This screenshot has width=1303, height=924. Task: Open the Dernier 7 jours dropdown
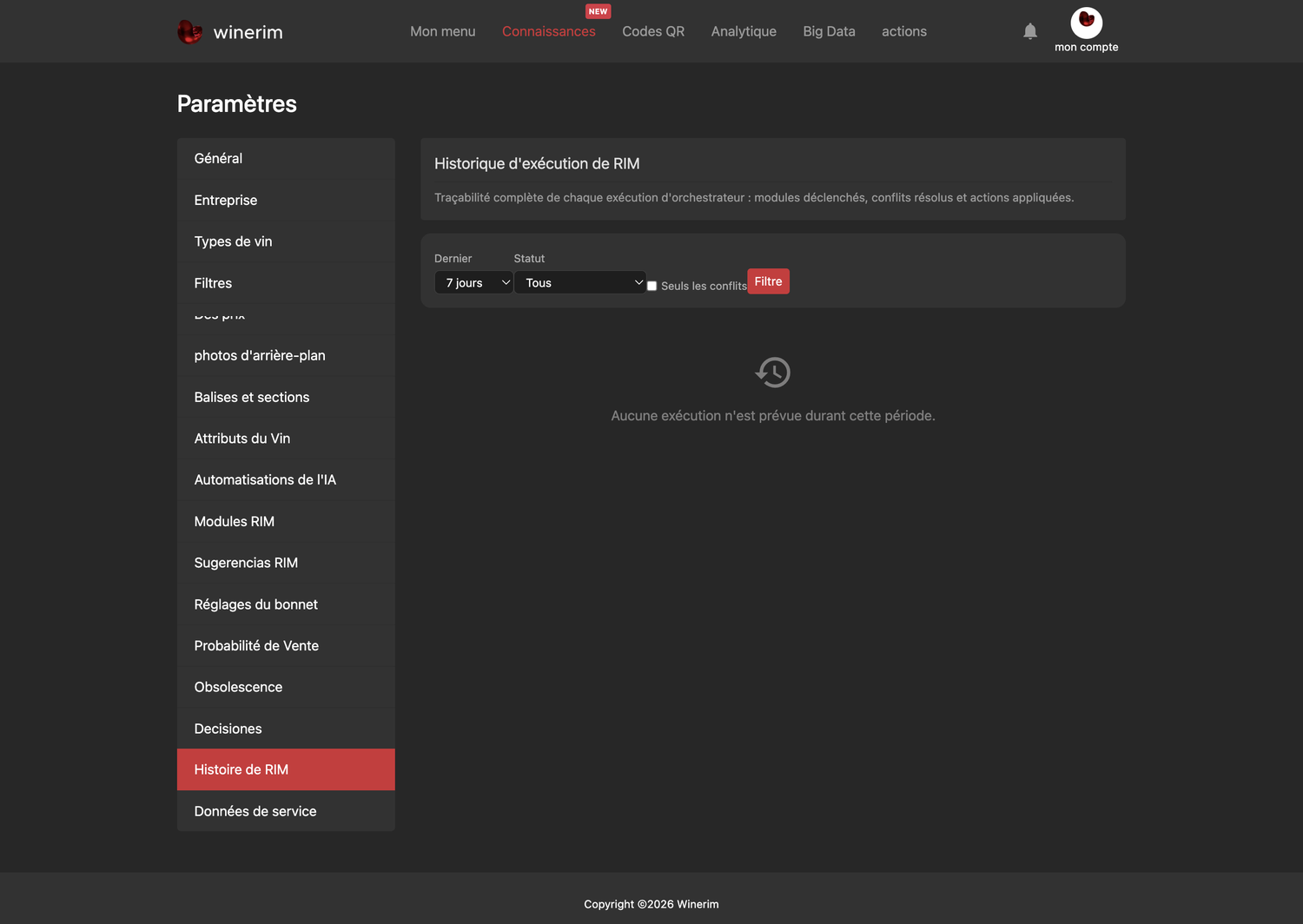pyautogui.click(x=473, y=282)
